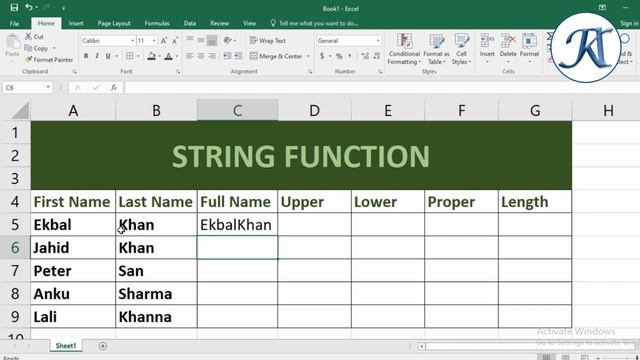Click Merge & Center
Viewport: 640px width, 360px height.
276,56
